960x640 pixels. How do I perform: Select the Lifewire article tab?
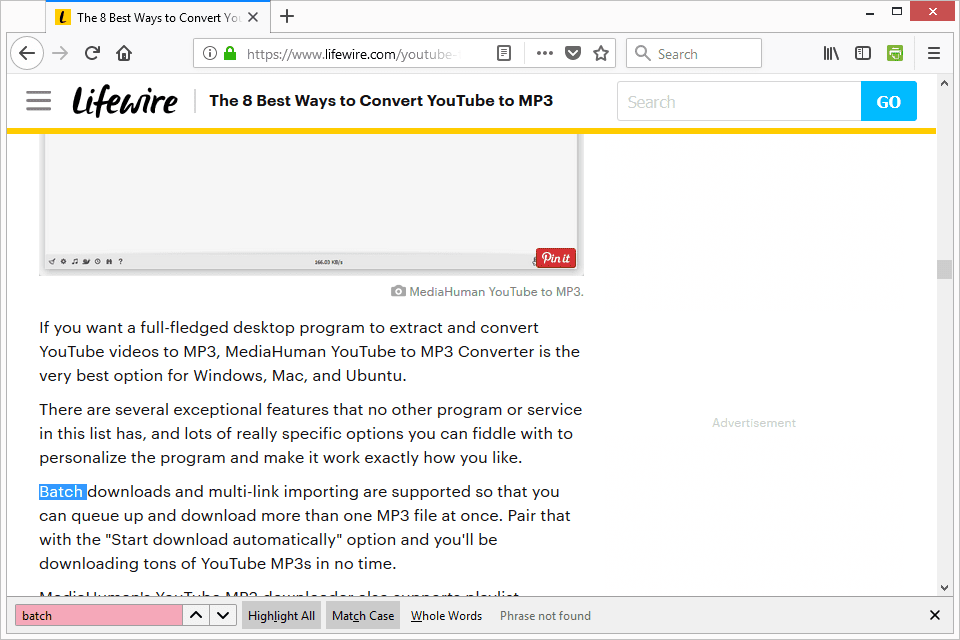click(150, 17)
